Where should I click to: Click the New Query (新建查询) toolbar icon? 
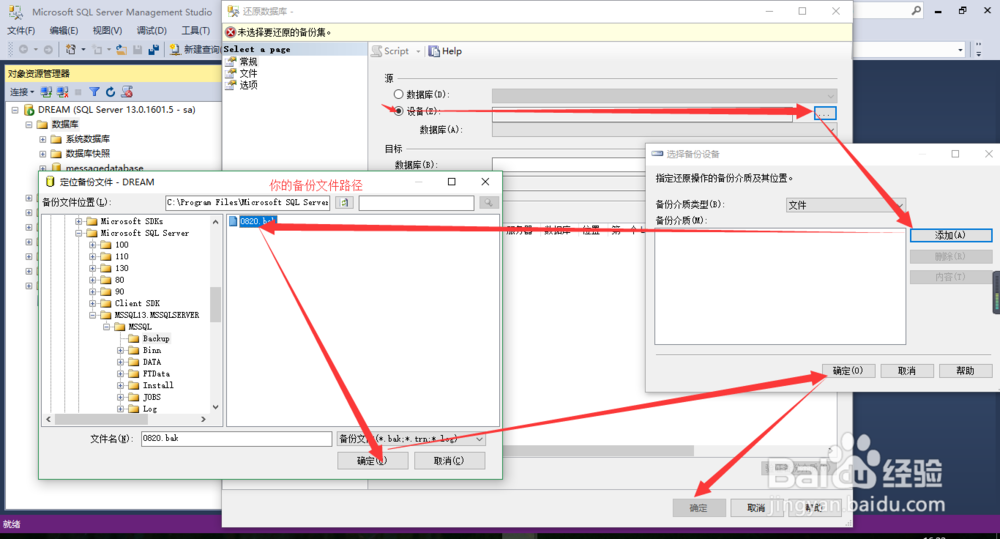(175, 50)
